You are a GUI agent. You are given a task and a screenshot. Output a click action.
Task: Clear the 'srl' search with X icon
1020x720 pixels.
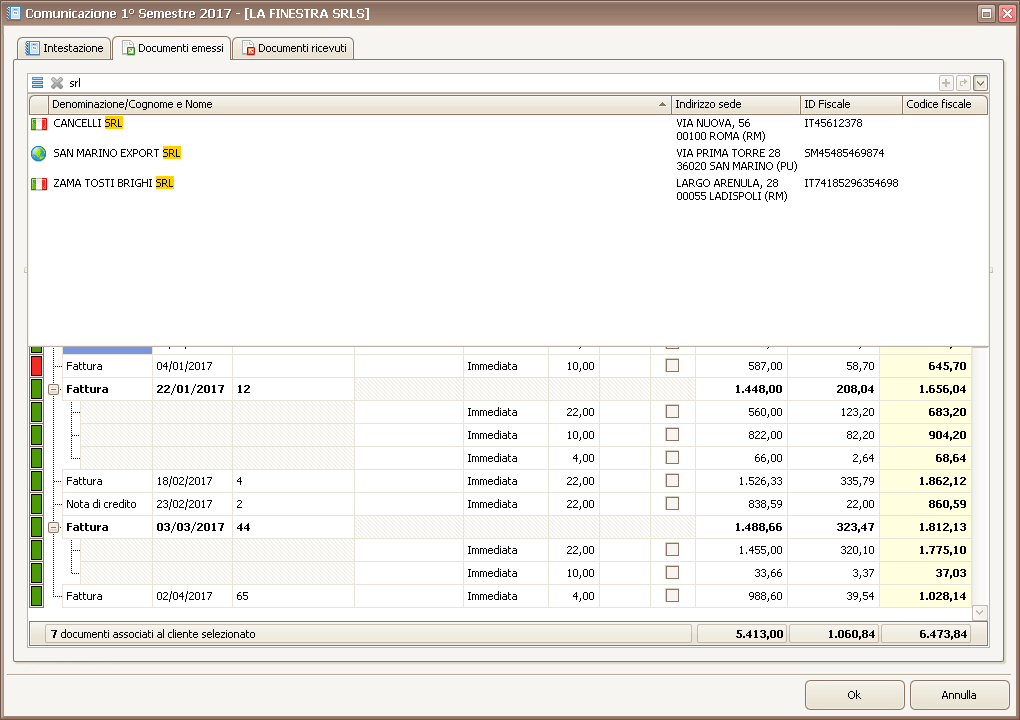click(57, 83)
